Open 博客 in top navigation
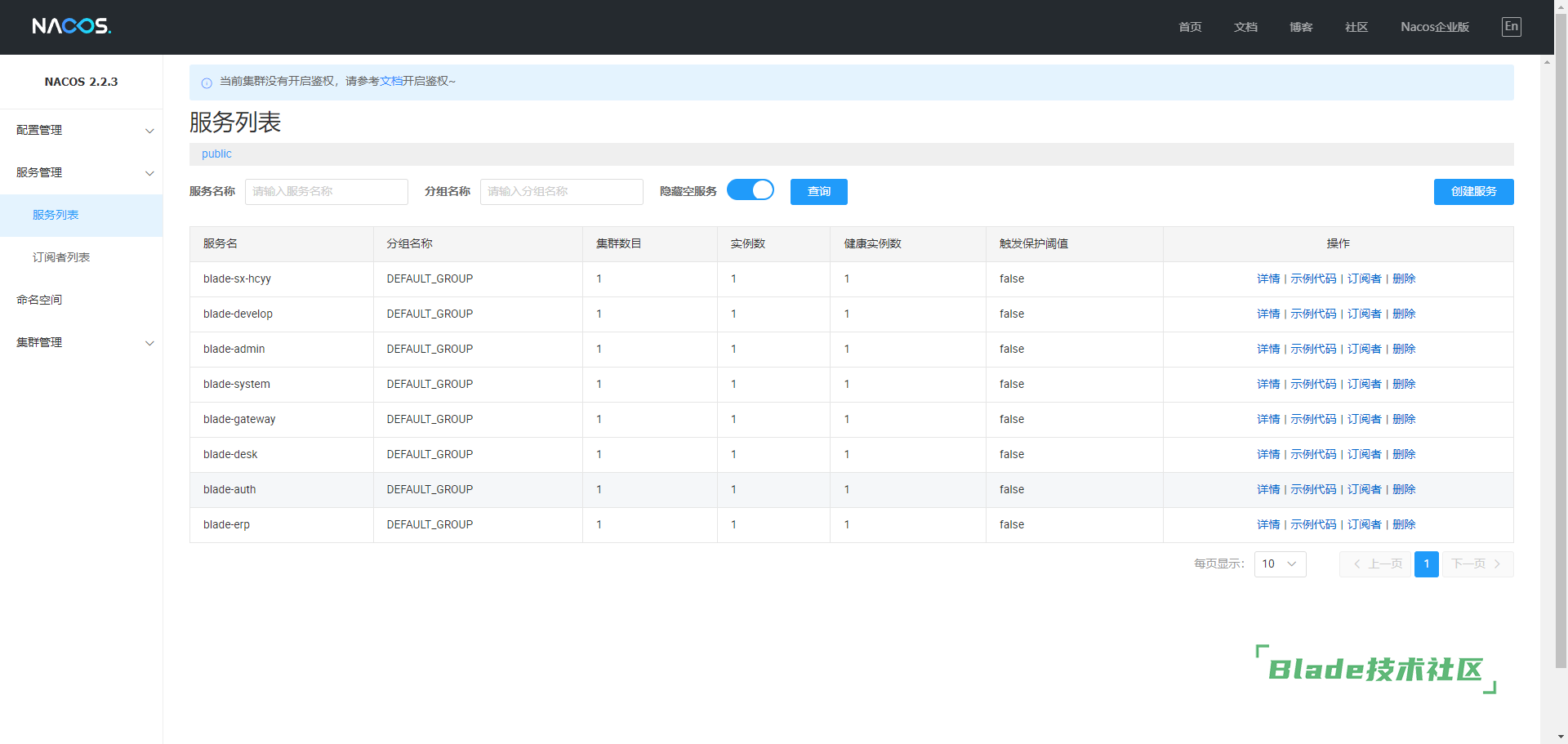The height and width of the screenshot is (744, 1568). [x=1301, y=27]
